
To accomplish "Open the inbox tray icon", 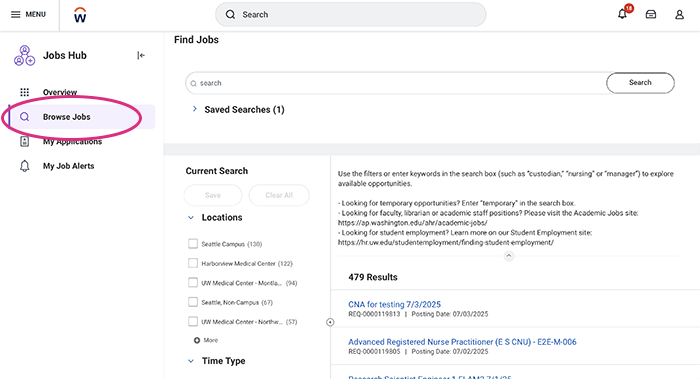I will coord(651,15).
